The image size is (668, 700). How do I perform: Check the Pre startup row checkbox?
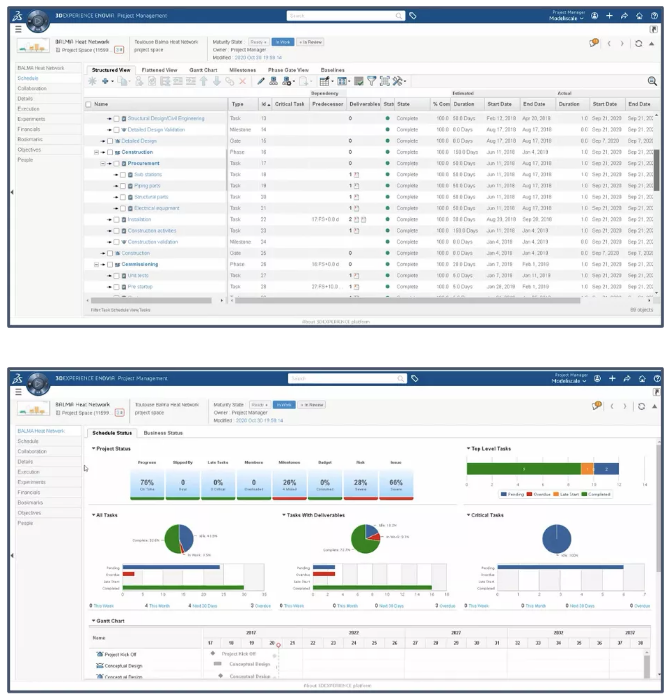pyautogui.click(x=116, y=288)
